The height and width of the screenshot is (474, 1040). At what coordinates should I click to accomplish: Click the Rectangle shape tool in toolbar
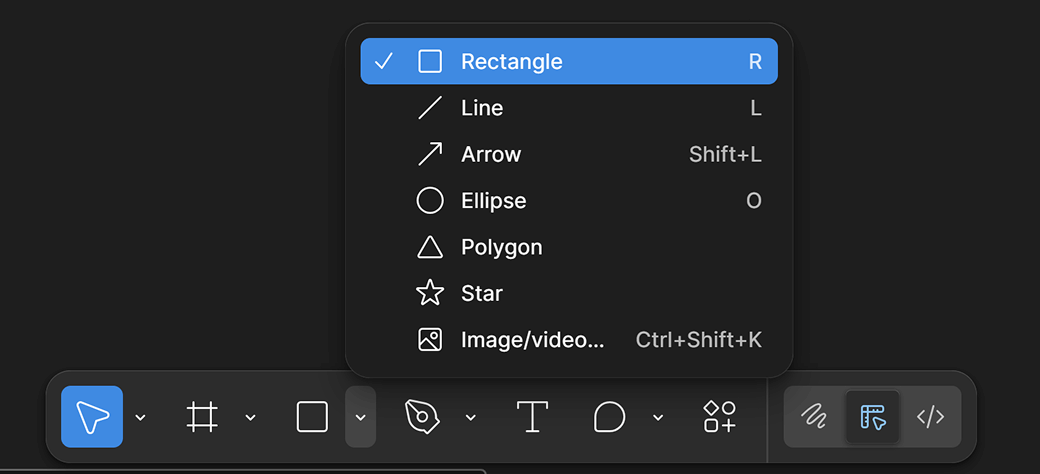point(312,416)
